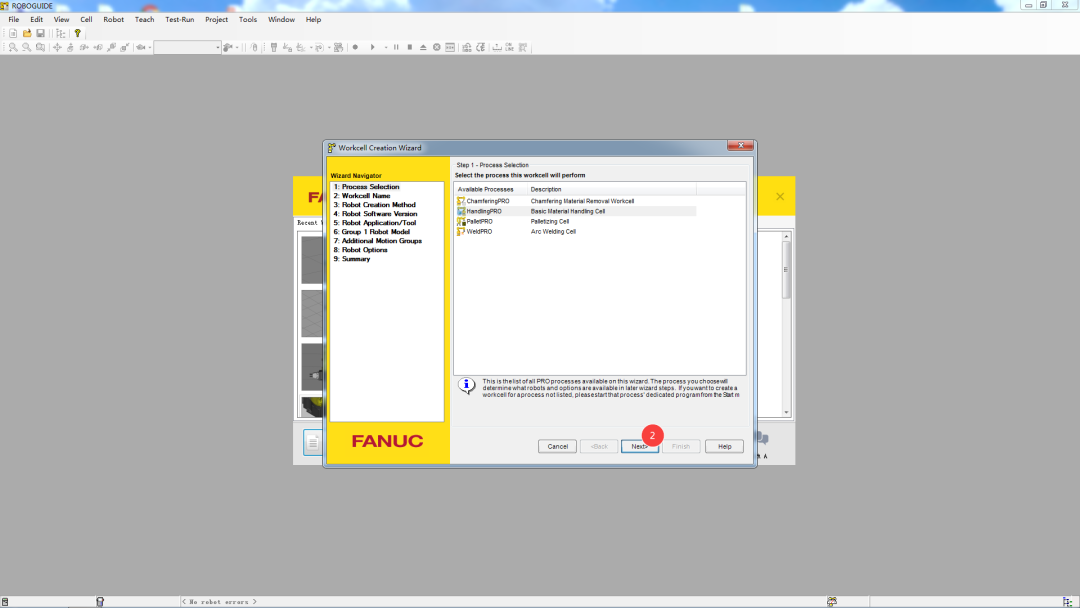The image size is (1080, 608).
Task: Click the mouse commands toolbar icon
Action: click(x=254, y=48)
